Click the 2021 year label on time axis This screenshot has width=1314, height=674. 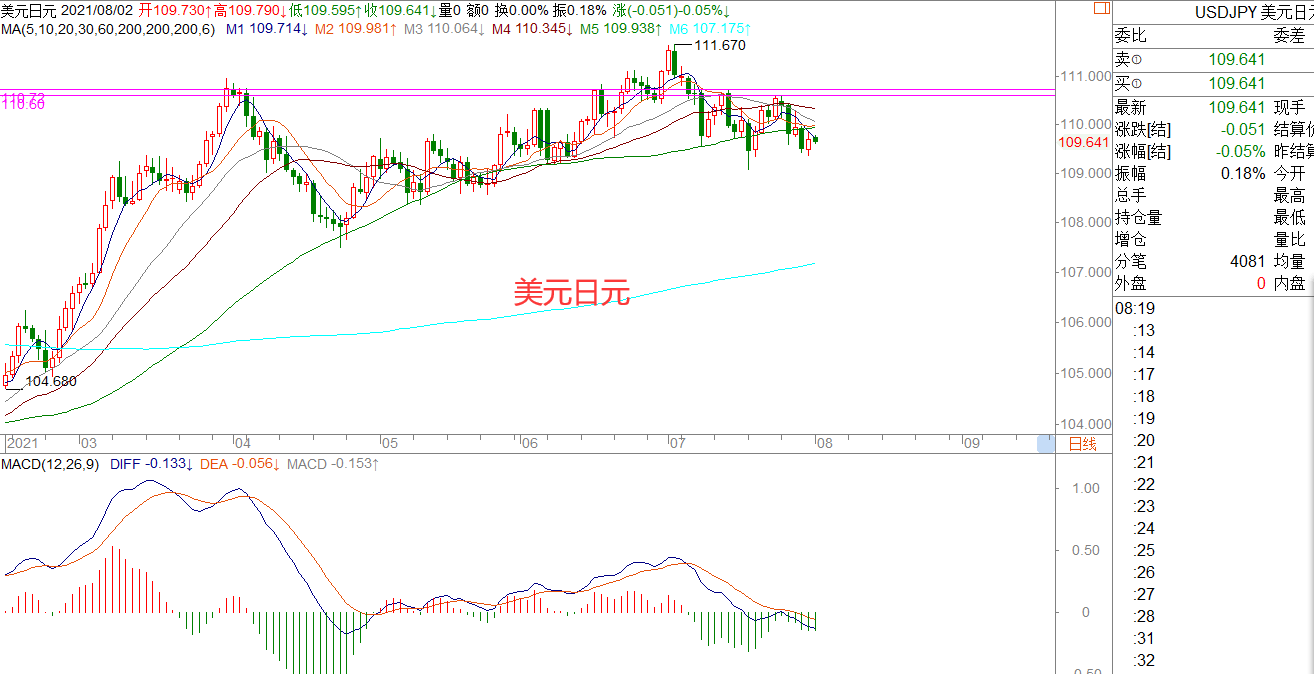(21, 443)
